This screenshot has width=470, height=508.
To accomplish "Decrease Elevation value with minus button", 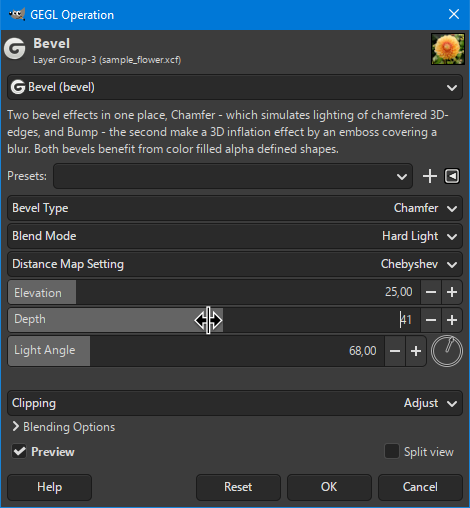I will (x=431, y=292).
